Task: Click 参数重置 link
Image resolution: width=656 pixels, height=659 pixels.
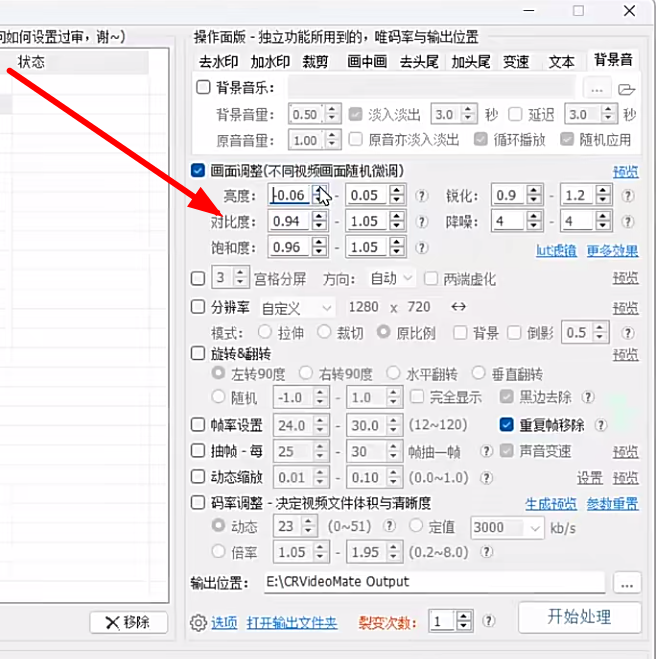Action: 613,503
